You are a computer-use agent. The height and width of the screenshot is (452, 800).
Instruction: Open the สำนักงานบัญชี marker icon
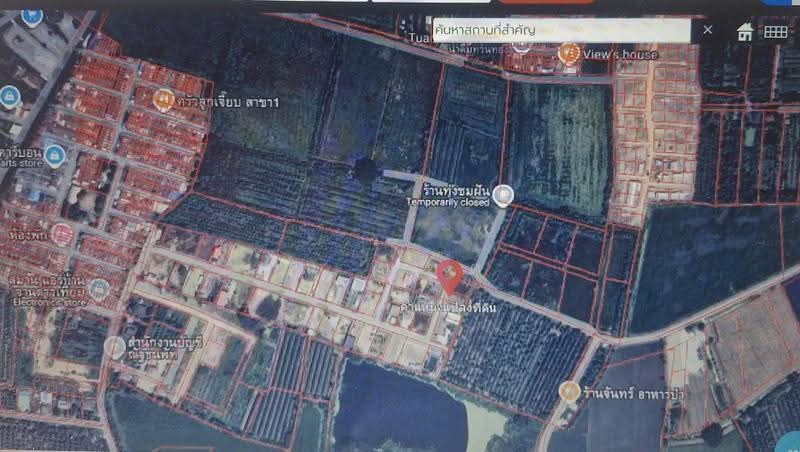(x=115, y=347)
